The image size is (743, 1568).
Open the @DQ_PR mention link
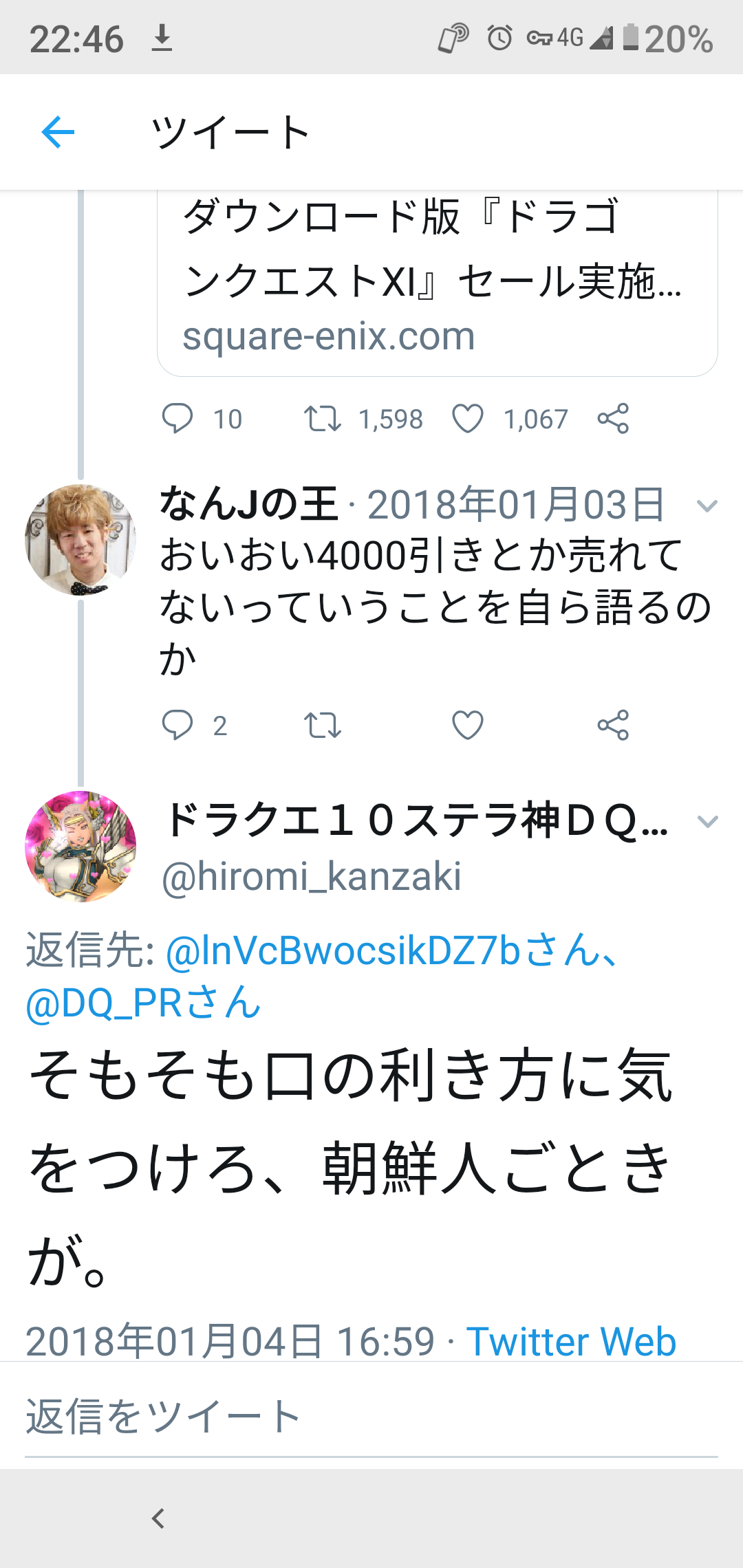[x=143, y=1003]
